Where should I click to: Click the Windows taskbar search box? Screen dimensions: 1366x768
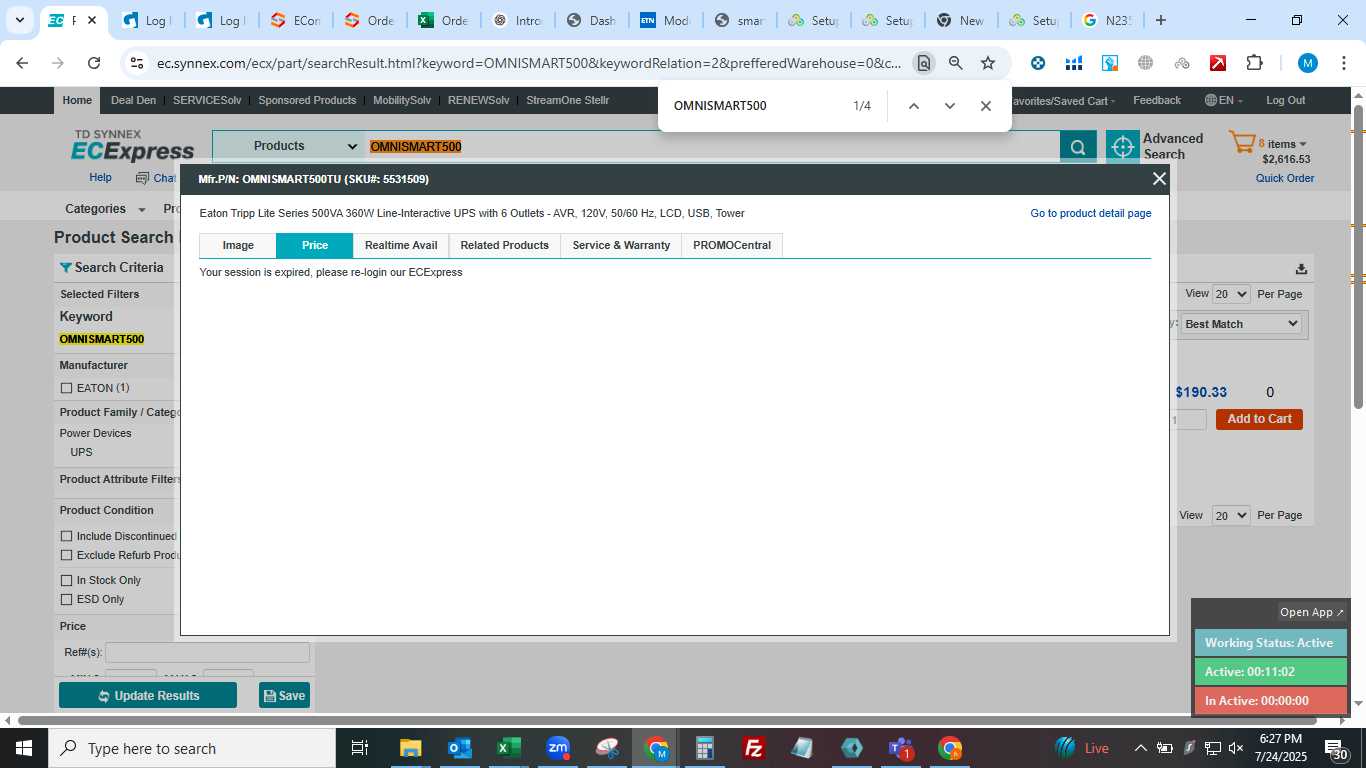click(192, 748)
